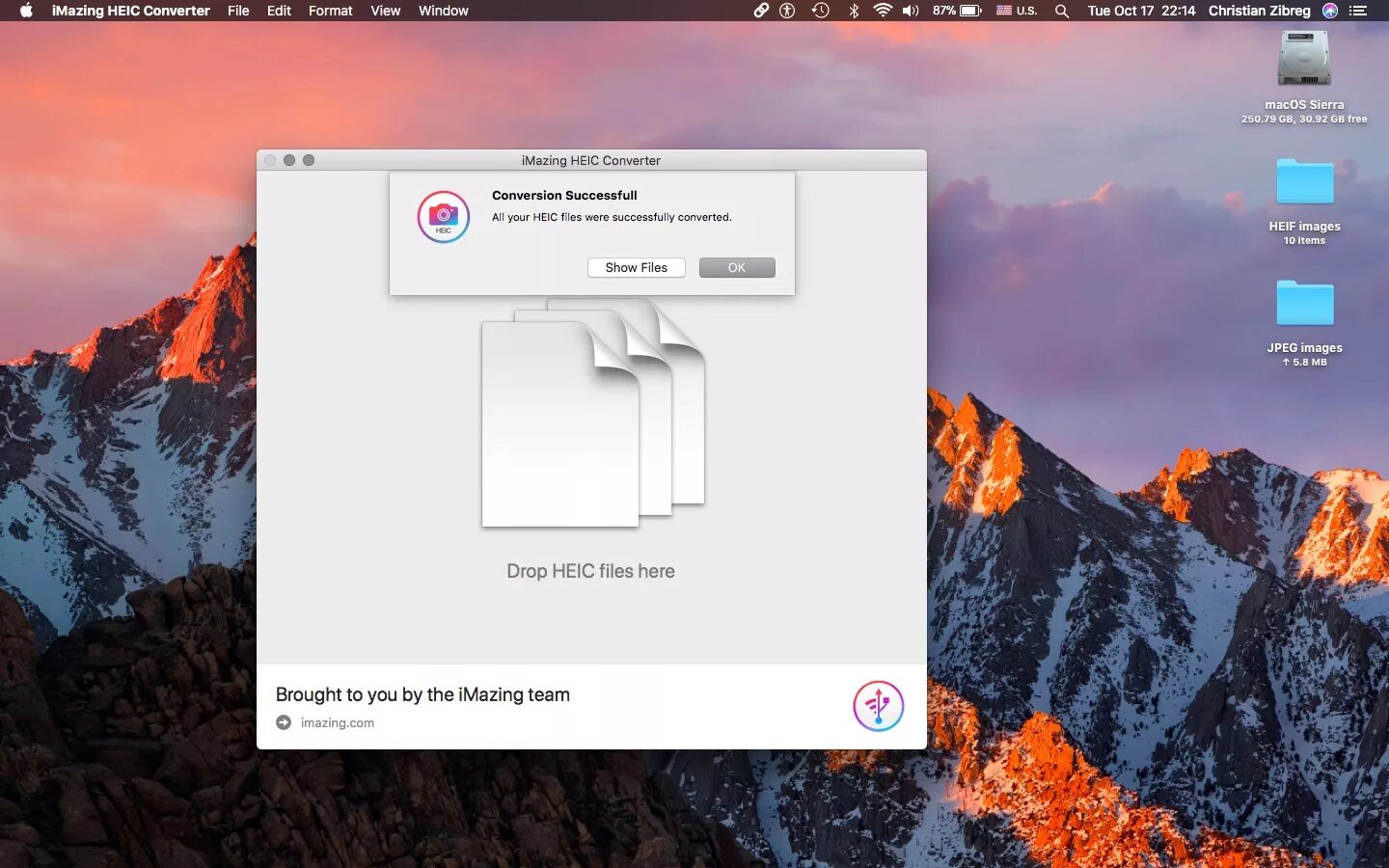Open the U.S. input source menu
The height and width of the screenshot is (868, 1389).
coord(1017,11)
